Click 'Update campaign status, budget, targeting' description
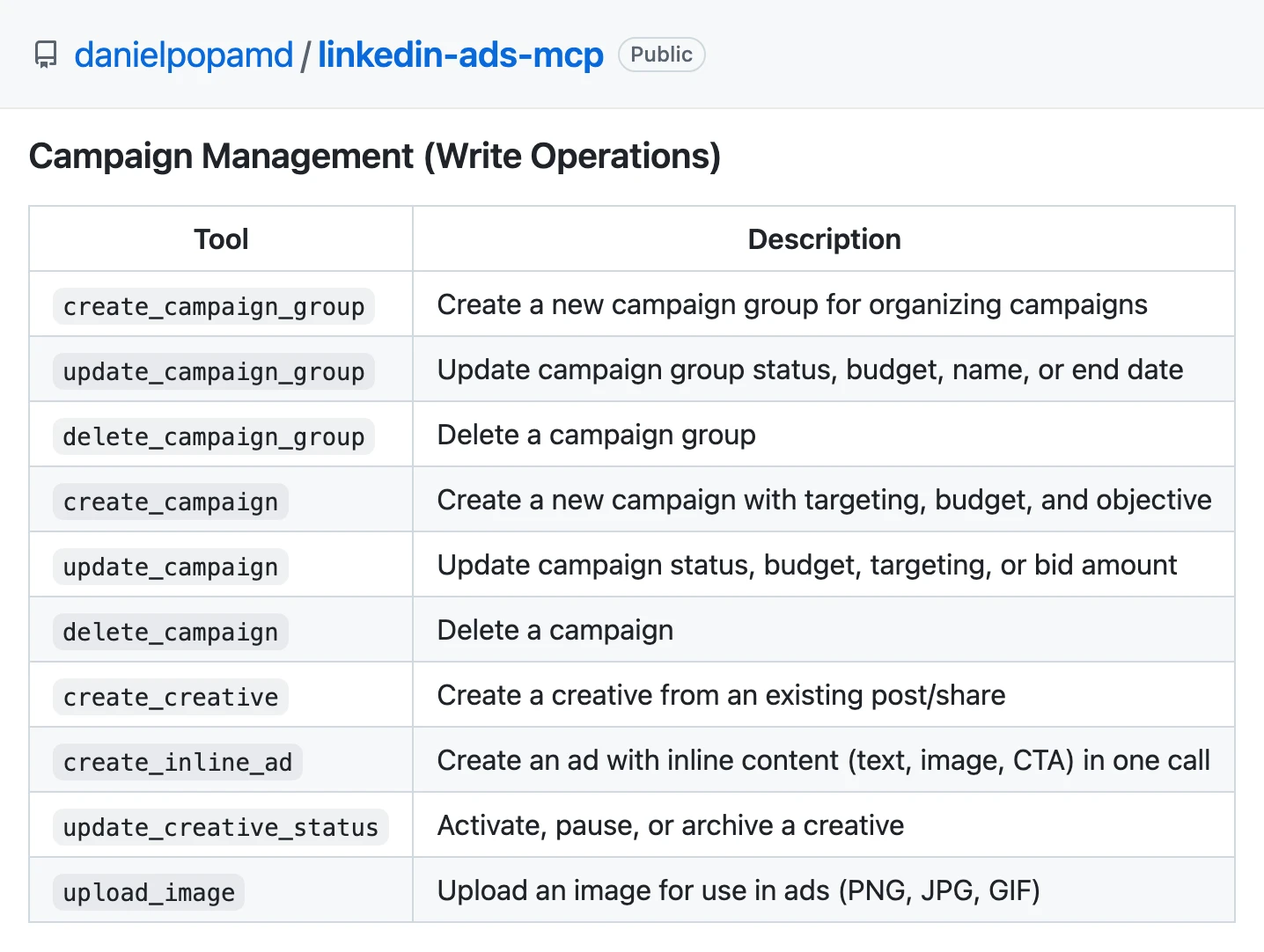 (x=807, y=565)
